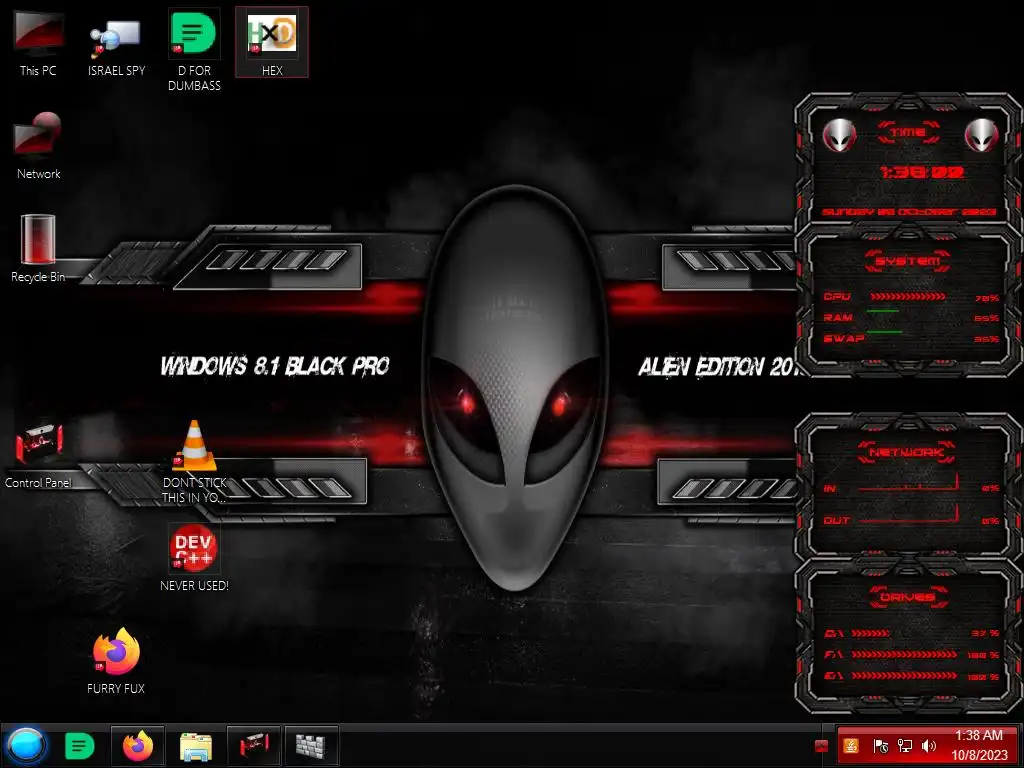Click the orange Java tray icon
This screenshot has height=768, width=1024.
[852, 746]
